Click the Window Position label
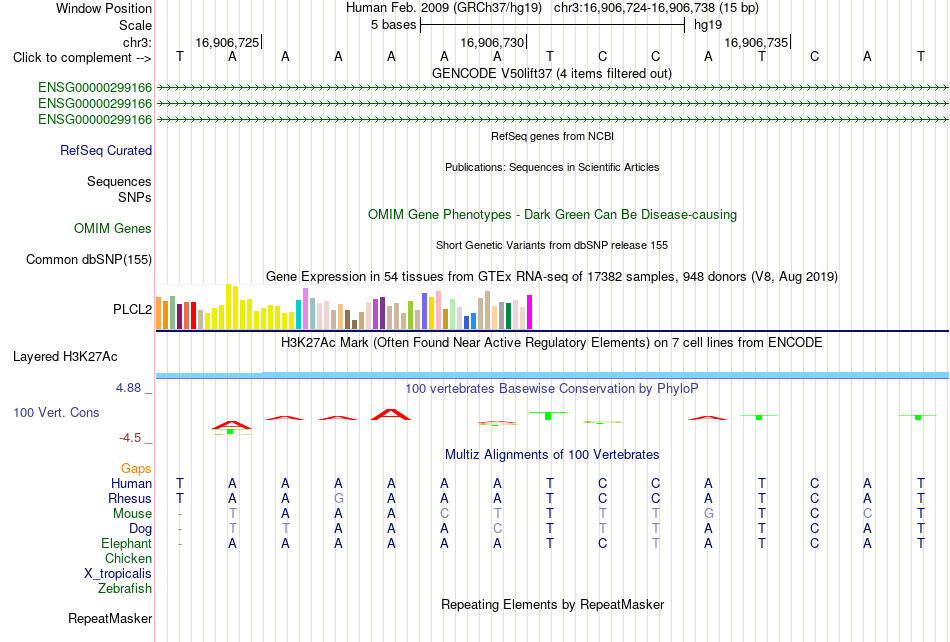 (x=104, y=8)
